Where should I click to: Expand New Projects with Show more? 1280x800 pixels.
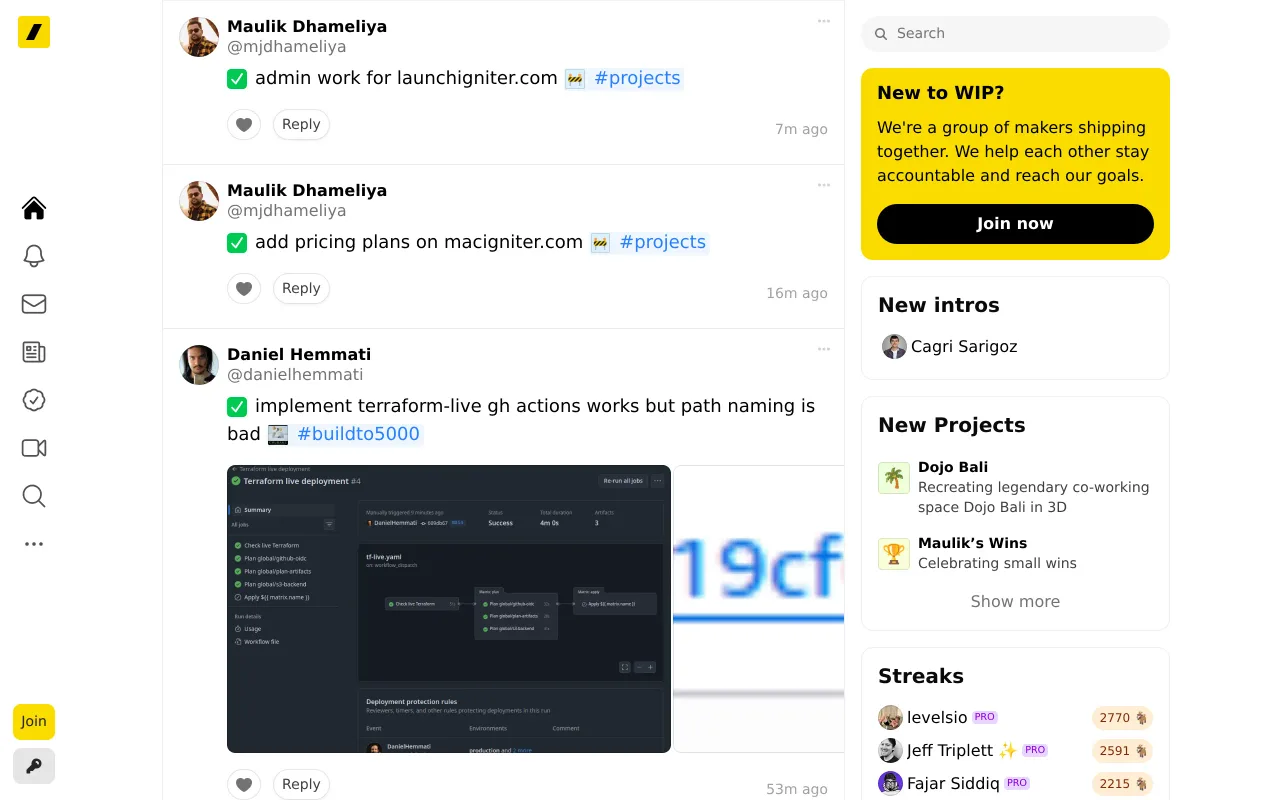click(x=1015, y=601)
